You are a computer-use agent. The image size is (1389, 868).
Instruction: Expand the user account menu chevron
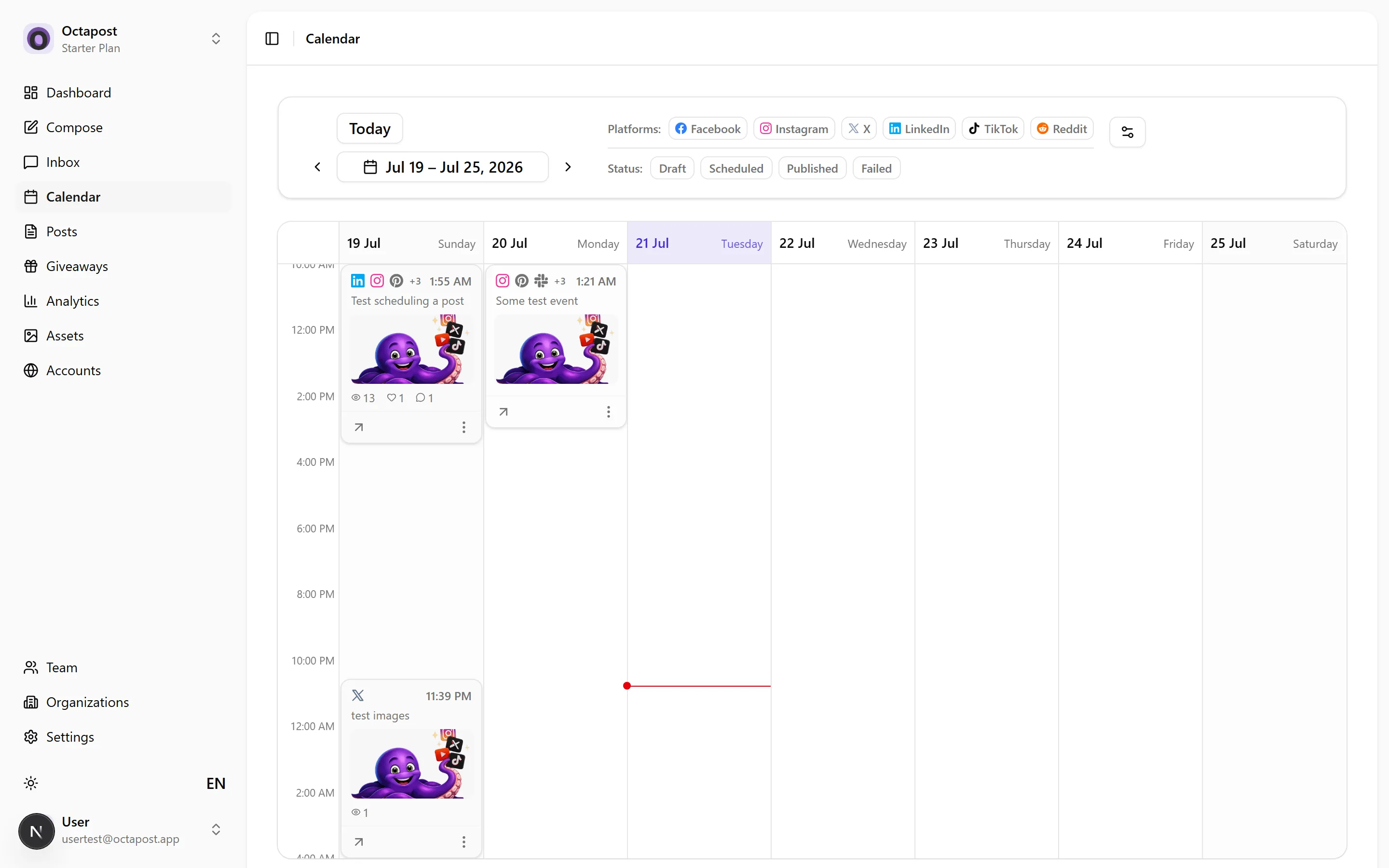point(216,829)
